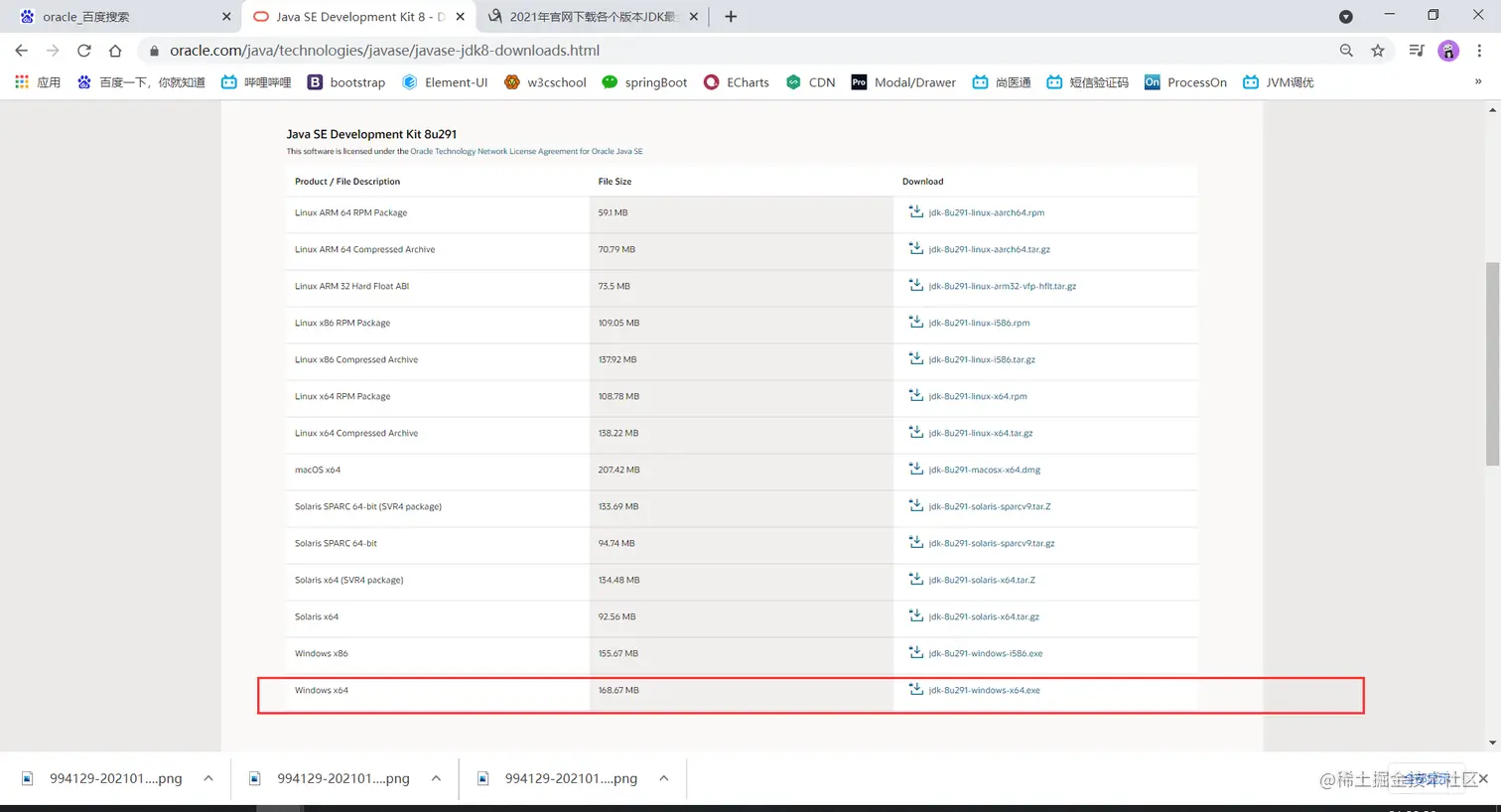Open the 哔哩哔哩 bookmark
The height and width of the screenshot is (812, 1501).
(256, 82)
